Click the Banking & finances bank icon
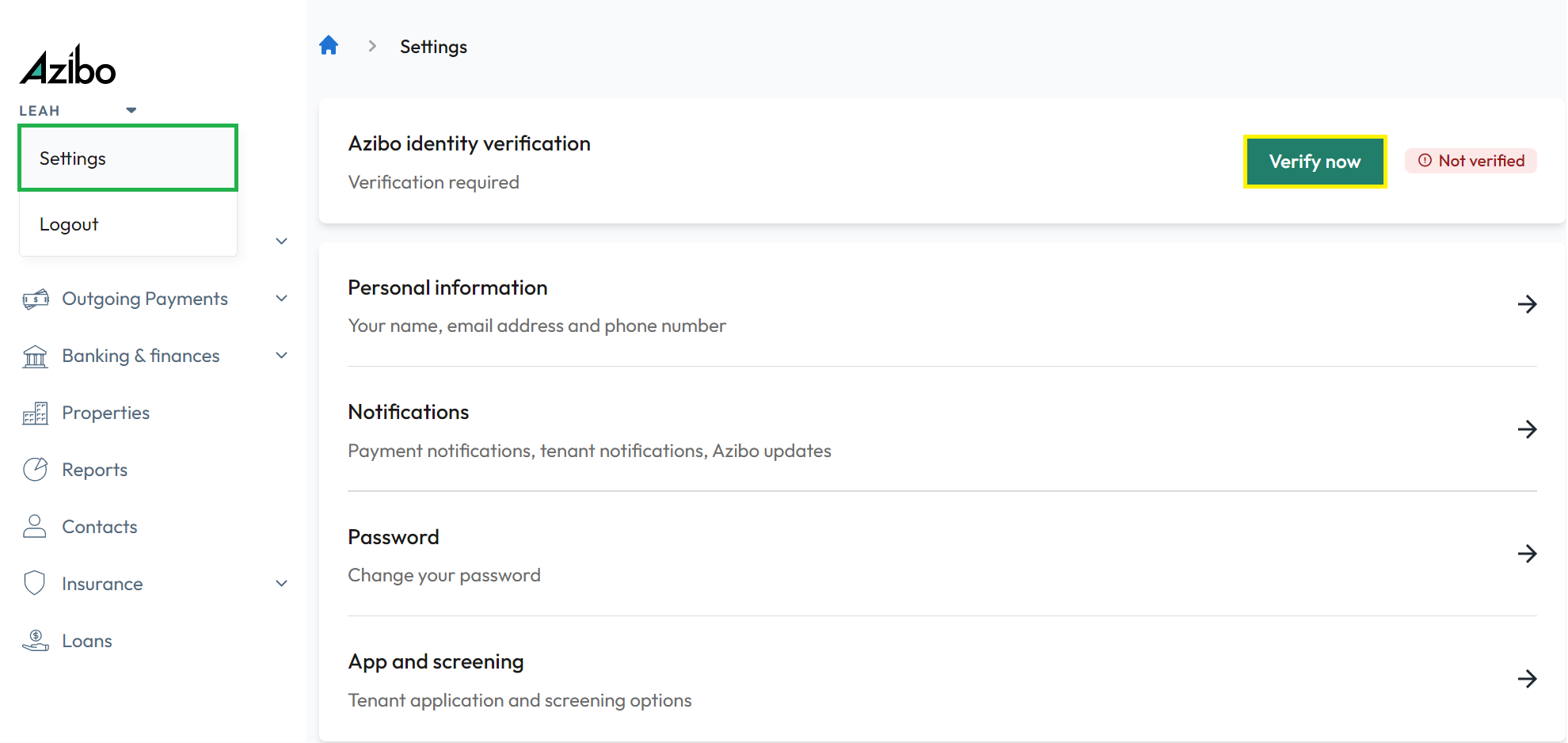Viewport: 1568px width, 743px height. [35, 356]
